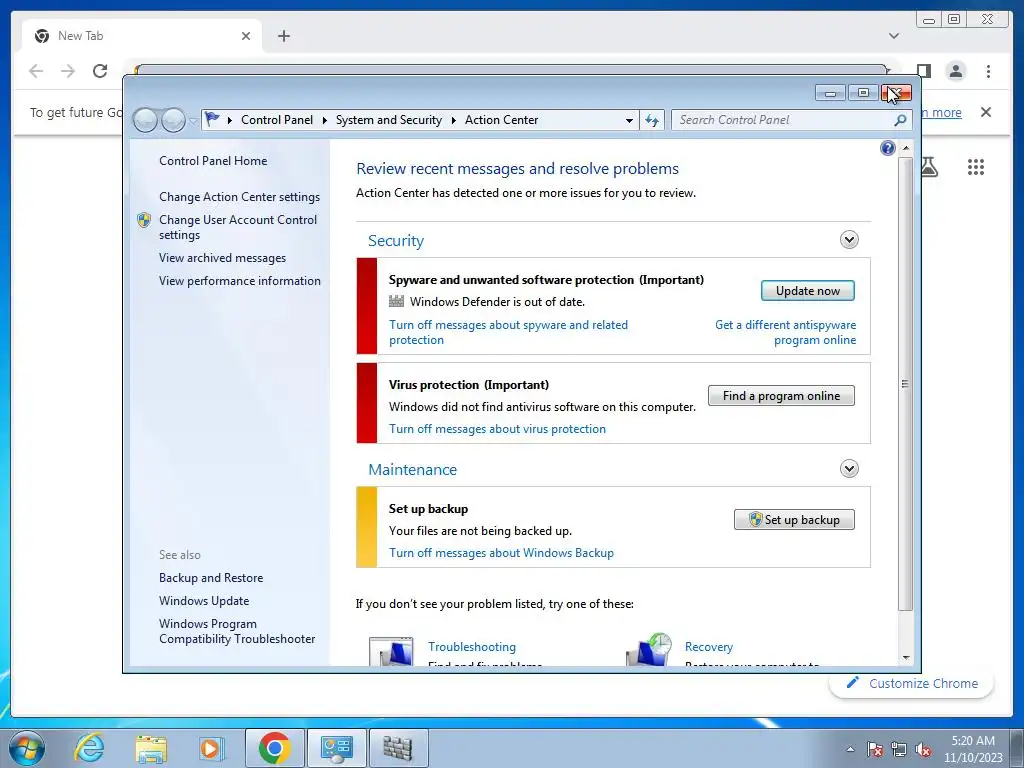Open Windows Program Compatibility Troubleshooter

click(x=237, y=632)
